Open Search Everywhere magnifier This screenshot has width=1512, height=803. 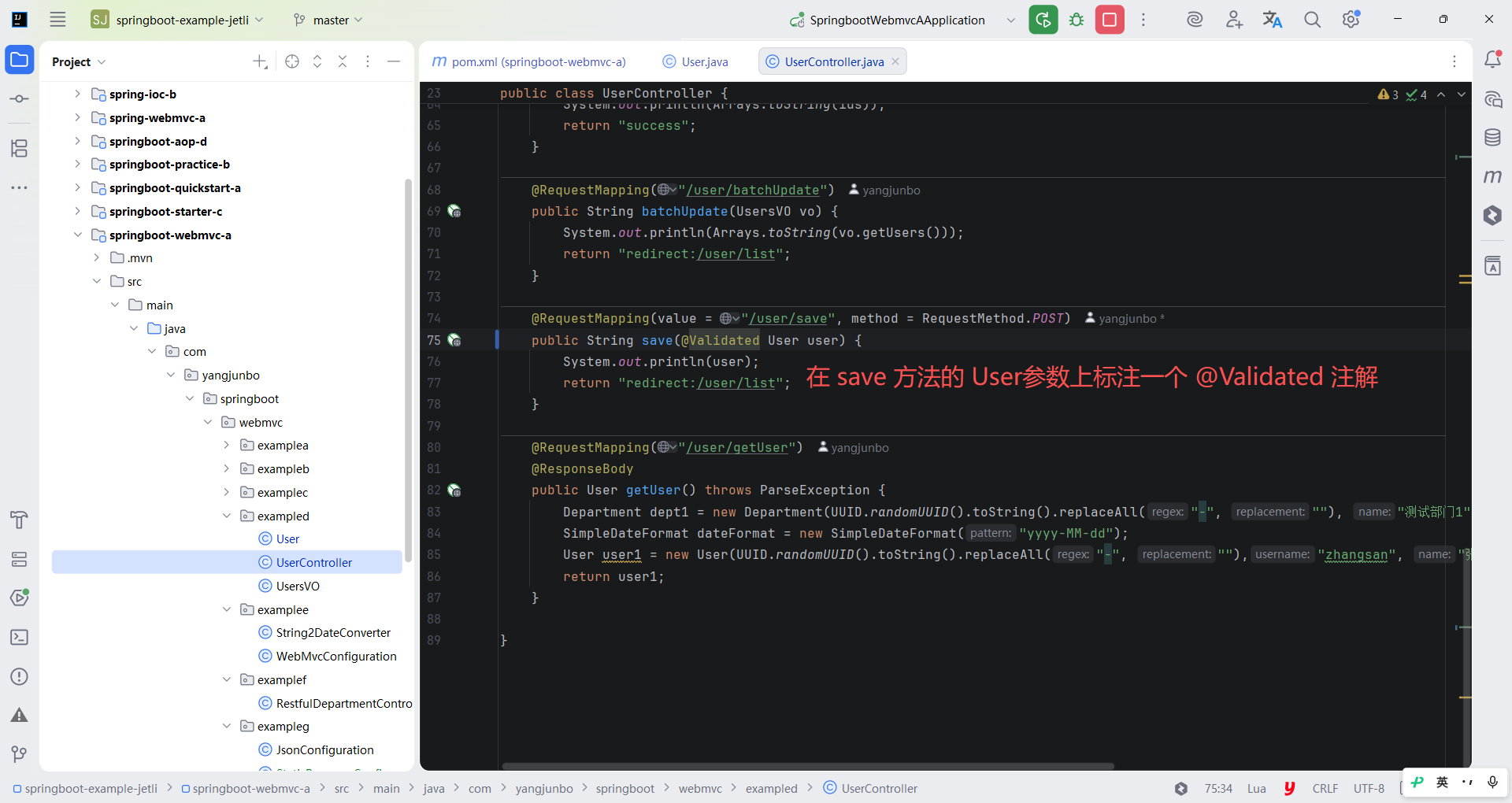click(x=1312, y=20)
